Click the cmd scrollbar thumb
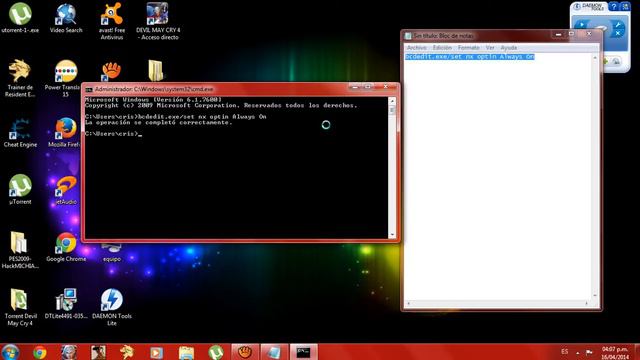The height and width of the screenshot is (360, 640). (x=392, y=110)
